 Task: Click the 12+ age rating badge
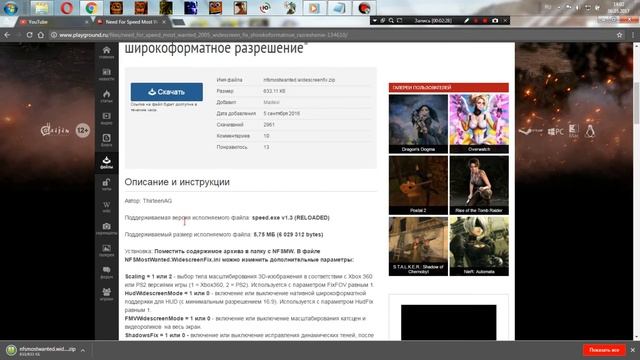pos(82,131)
